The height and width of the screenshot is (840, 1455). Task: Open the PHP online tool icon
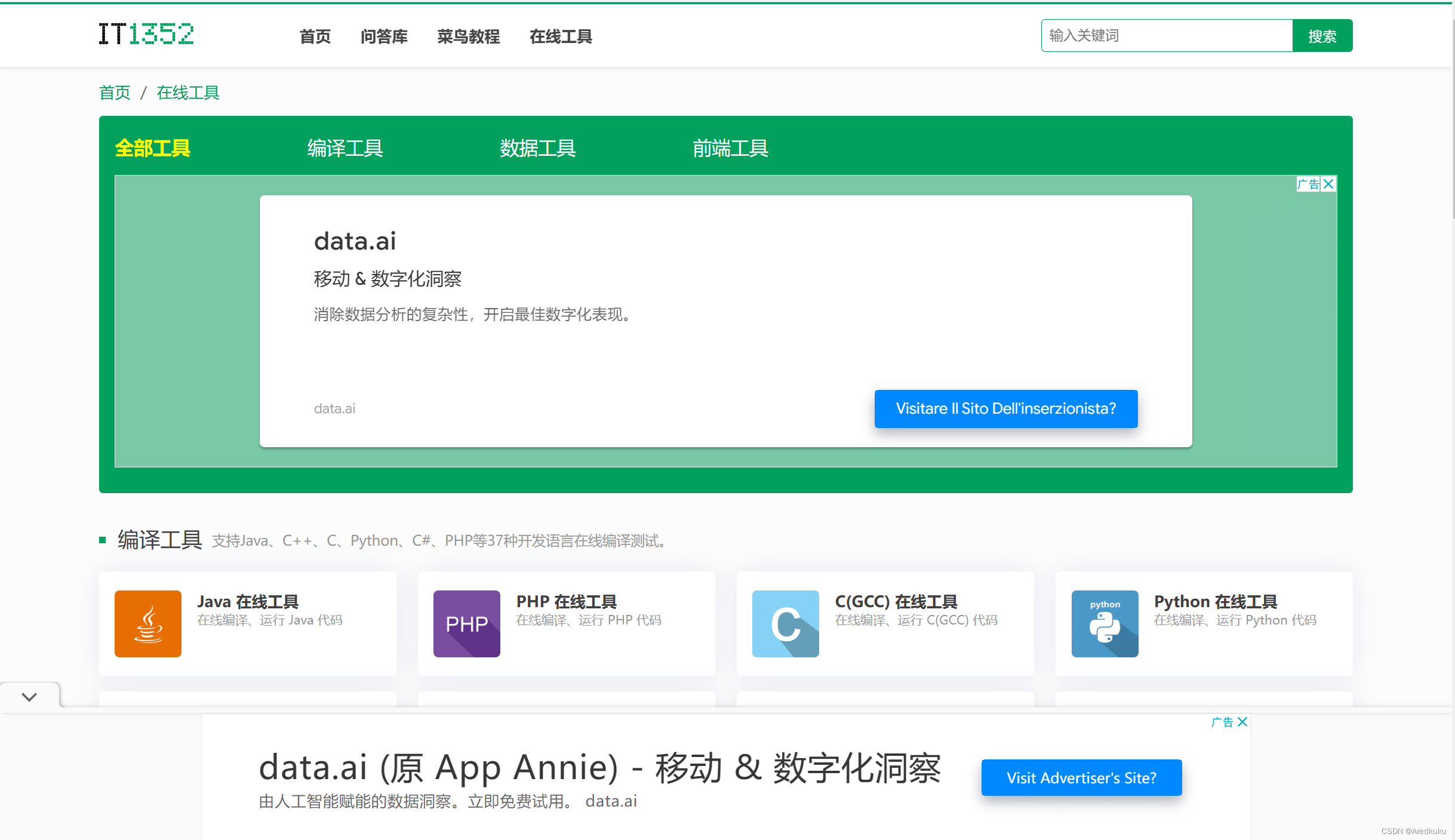pyautogui.click(x=467, y=623)
